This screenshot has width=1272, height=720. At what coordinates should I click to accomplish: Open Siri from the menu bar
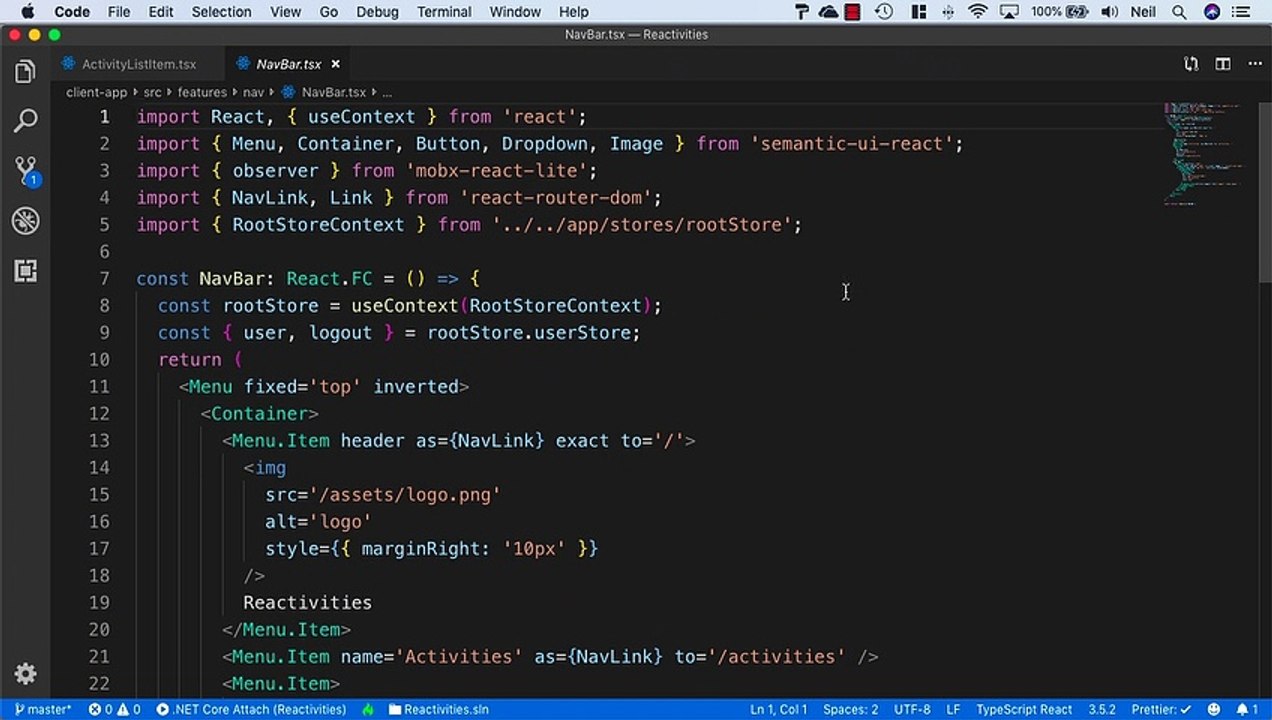1212,12
